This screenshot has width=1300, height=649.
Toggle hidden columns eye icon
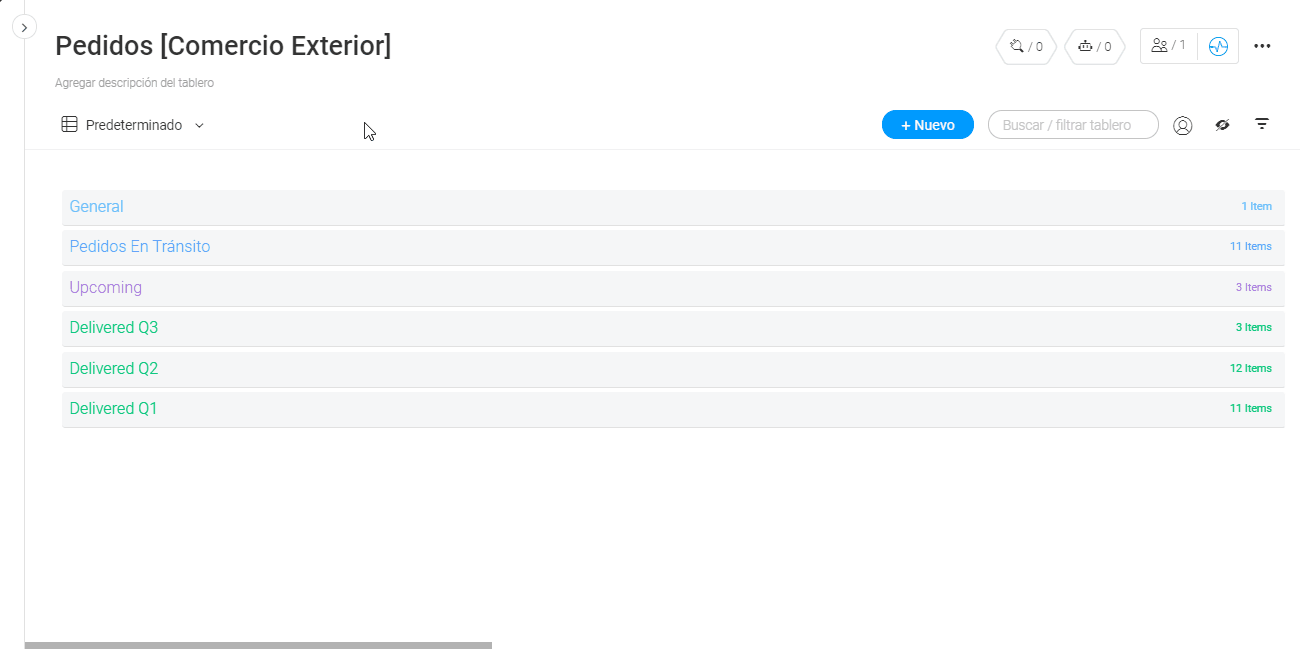1222,125
